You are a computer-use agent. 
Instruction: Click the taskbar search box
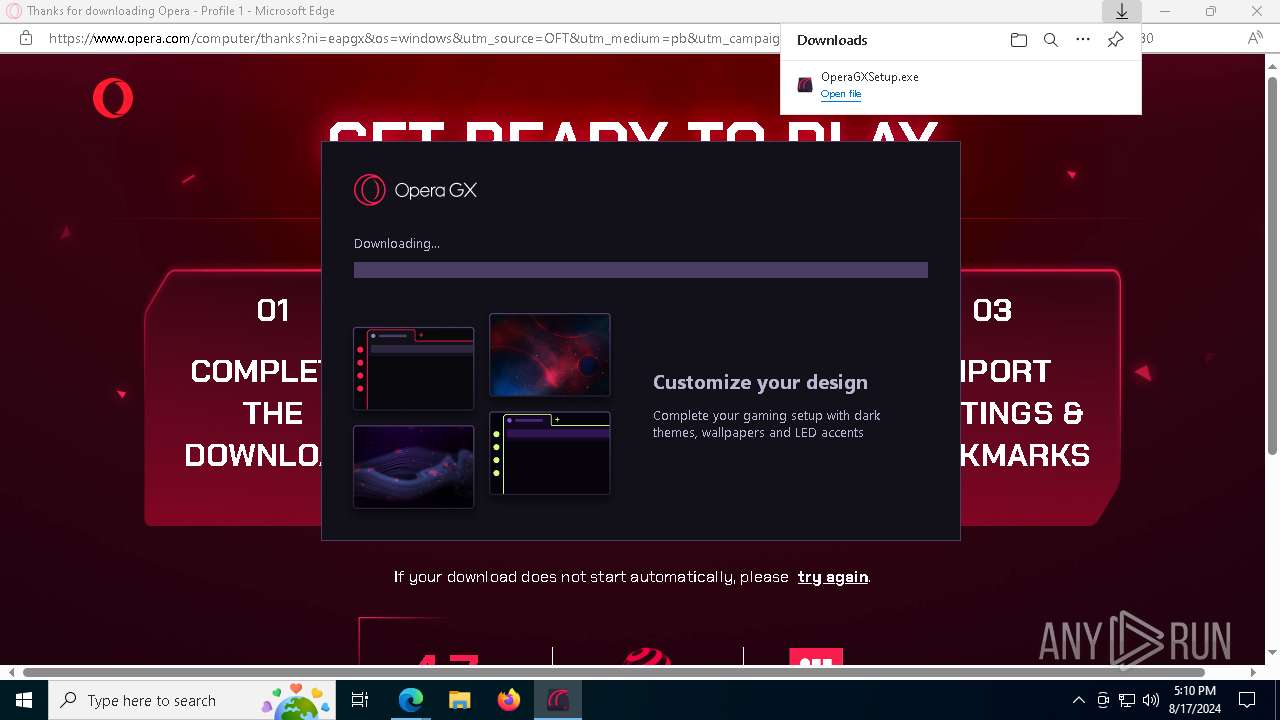191,701
